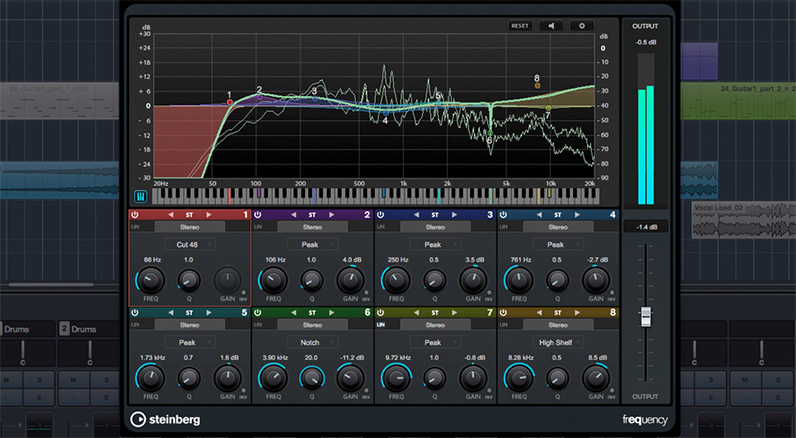Open band 8 High Shelf type dropdown

[558, 343]
